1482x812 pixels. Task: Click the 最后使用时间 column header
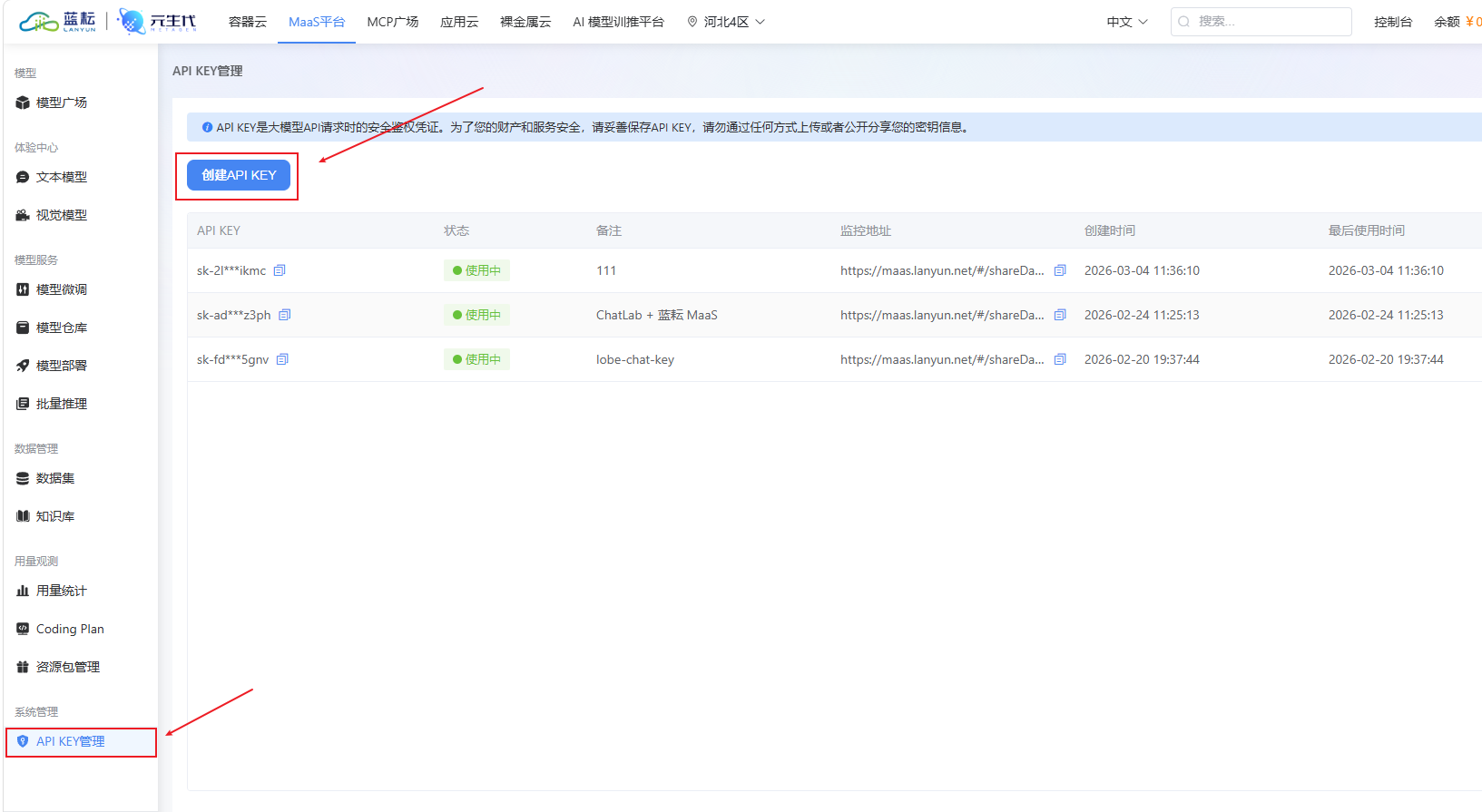[x=1367, y=230]
